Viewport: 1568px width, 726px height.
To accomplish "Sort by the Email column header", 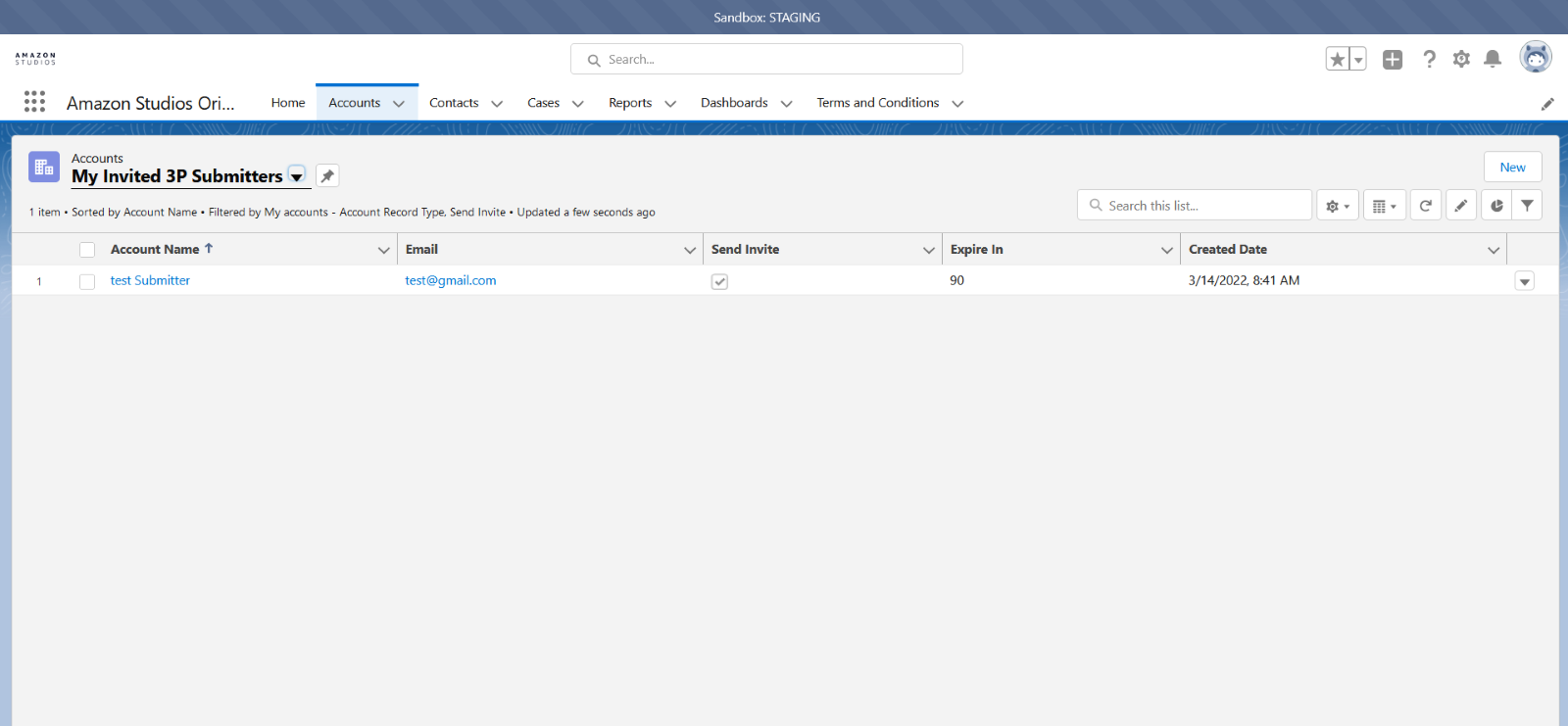I will [421, 250].
